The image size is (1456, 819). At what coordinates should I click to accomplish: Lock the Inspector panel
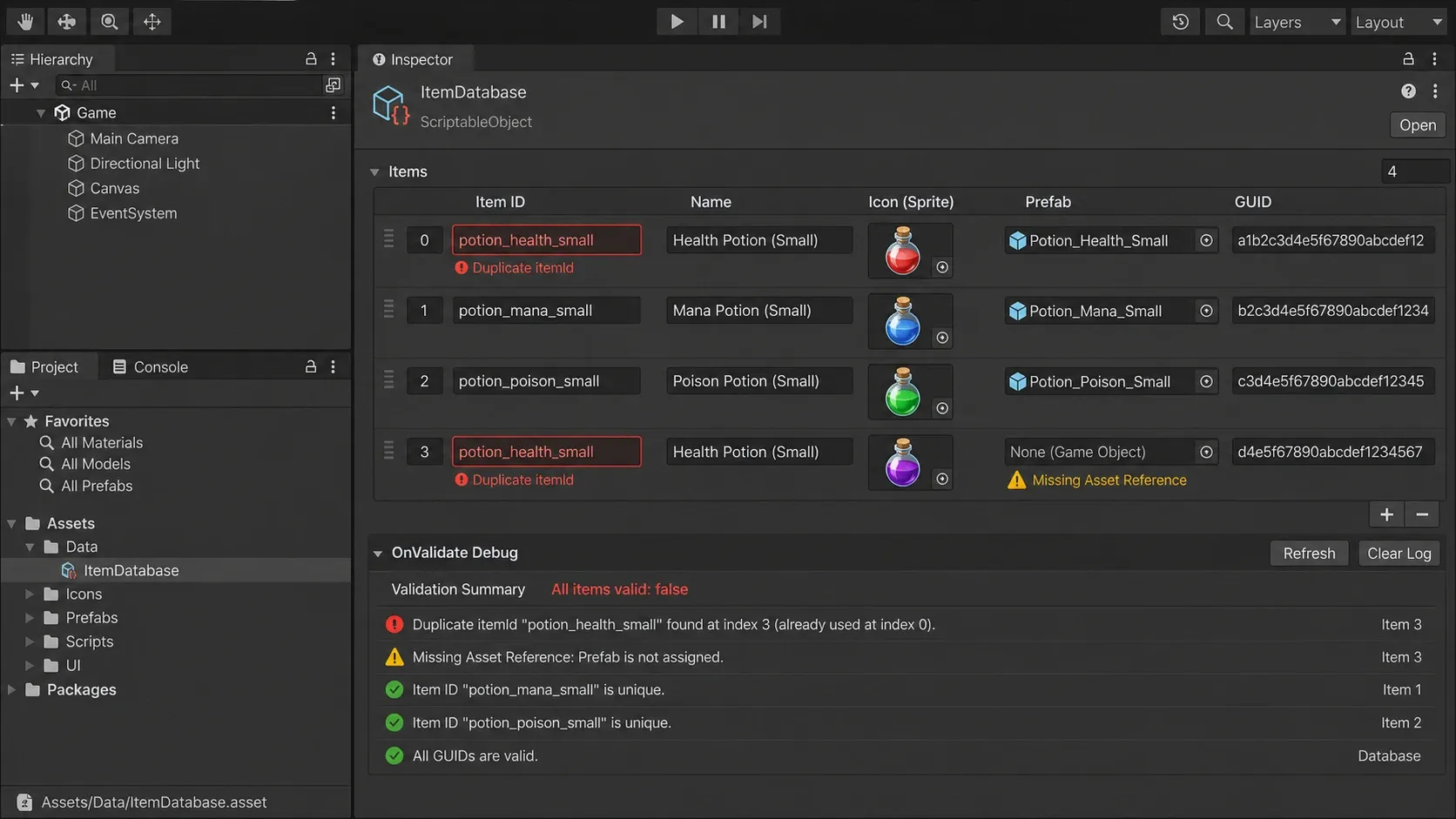(x=1408, y=58)
